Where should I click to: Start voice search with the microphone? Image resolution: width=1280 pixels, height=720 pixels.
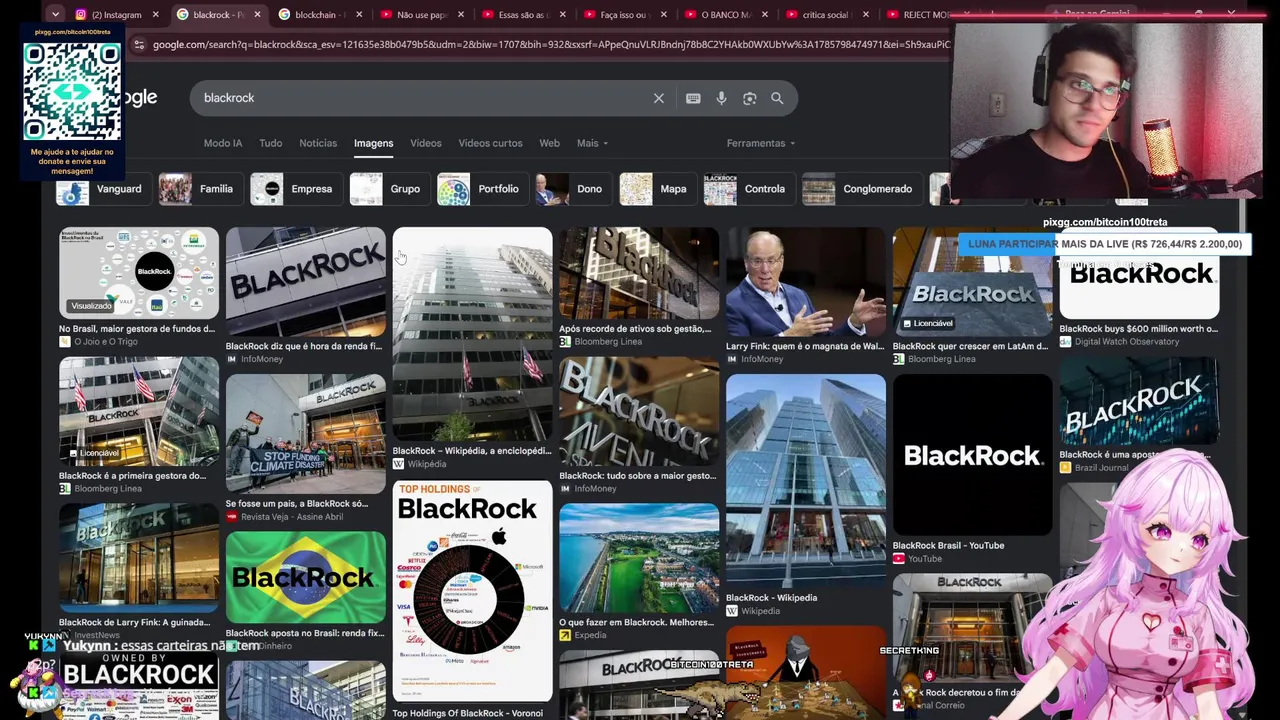click(721, 98)
